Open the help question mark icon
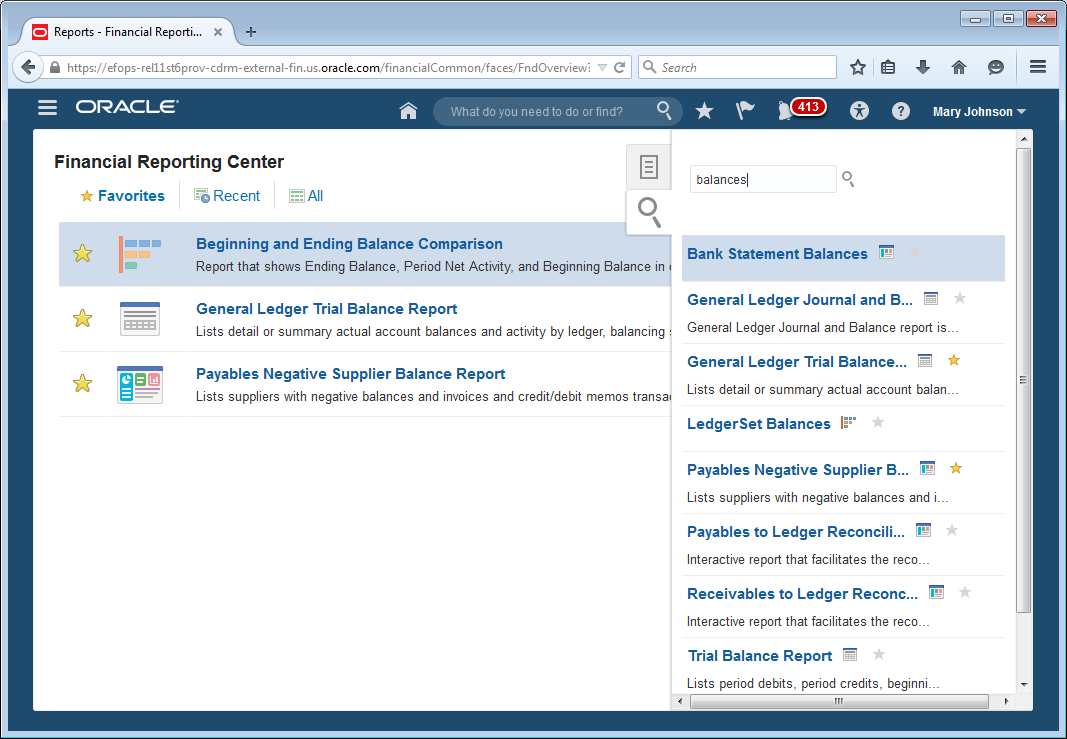This screenshot has height=739, width=1067. (901, 111)
